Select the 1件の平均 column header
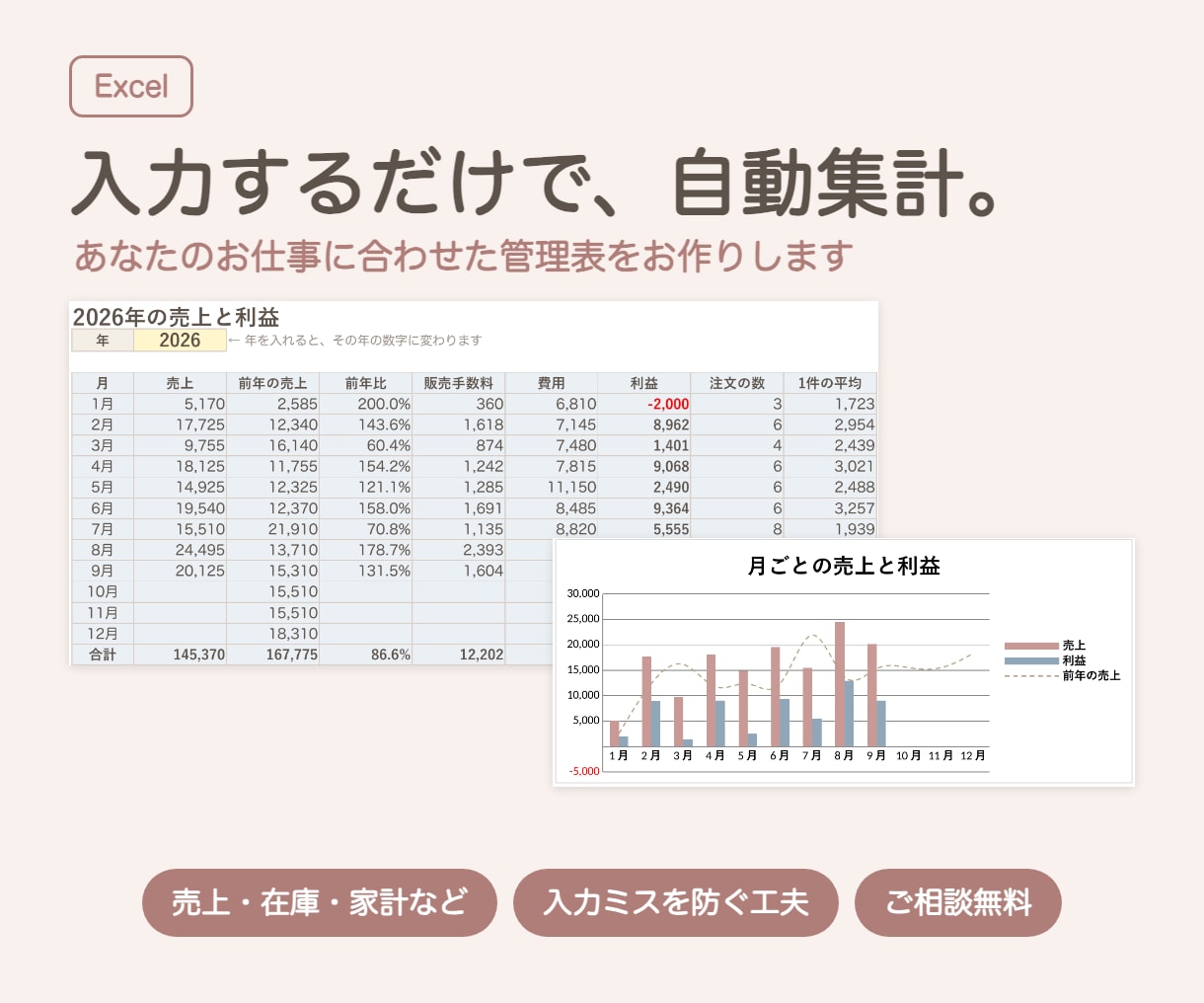The width and height of the screenshot is (1204, 1003). [830, 383]
